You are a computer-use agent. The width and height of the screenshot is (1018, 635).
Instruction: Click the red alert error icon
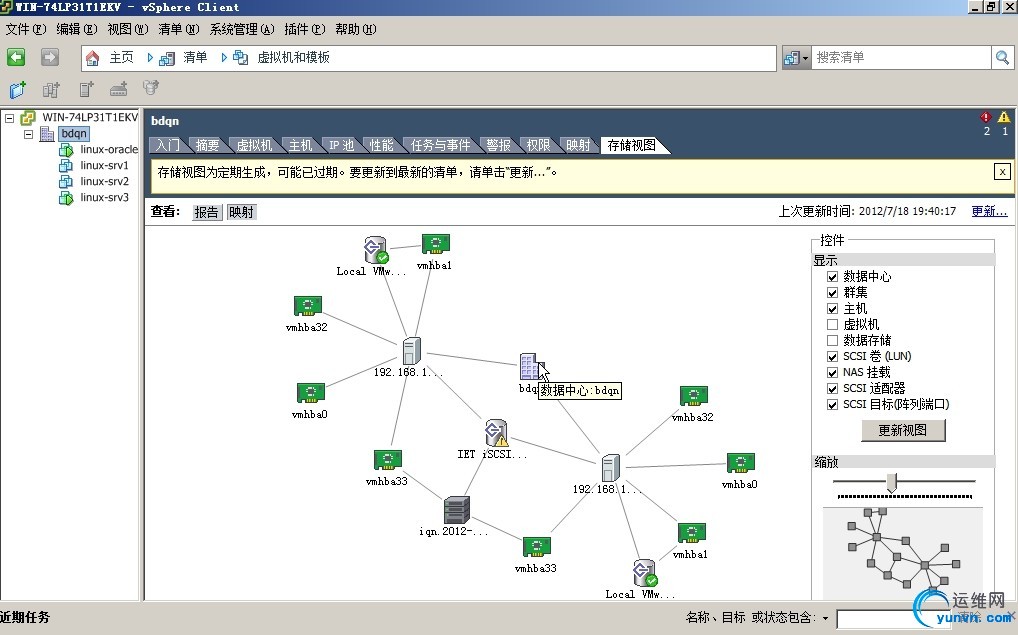tap(986, 118)
